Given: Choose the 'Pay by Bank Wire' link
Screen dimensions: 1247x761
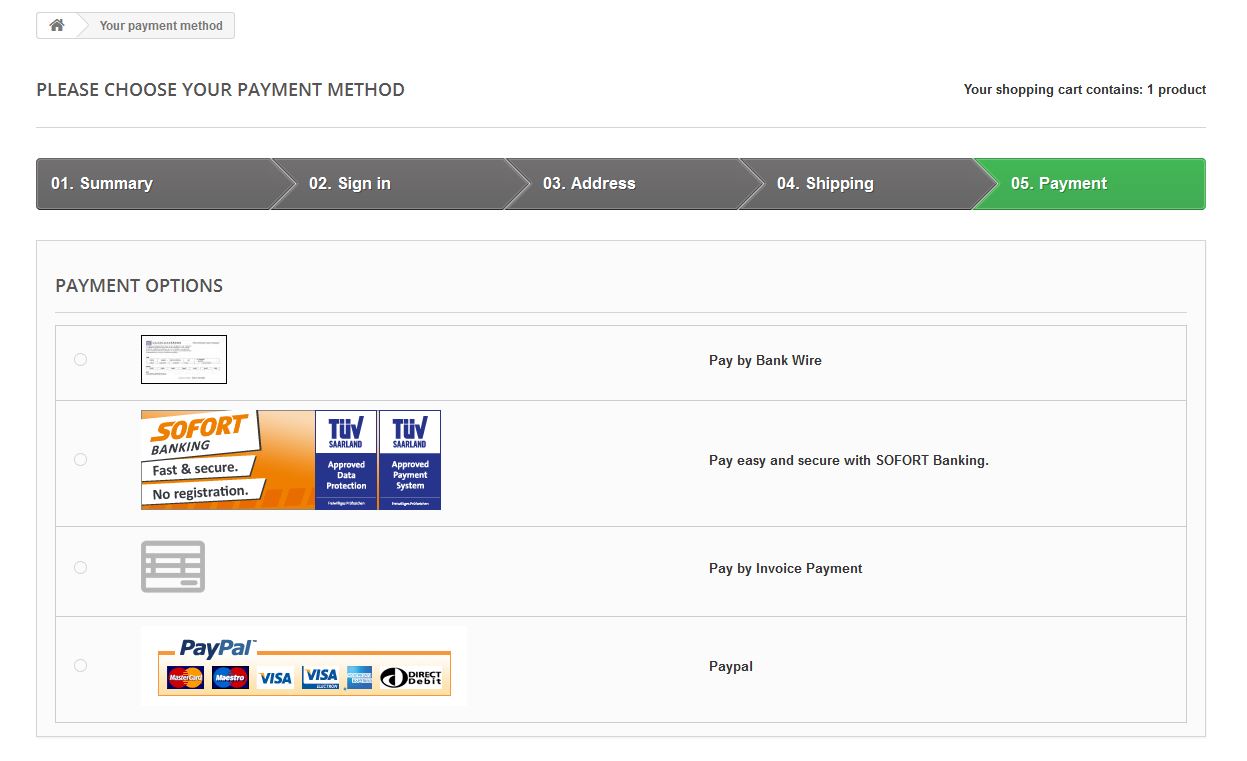Looking at the screenshot, I should [765, 360].
